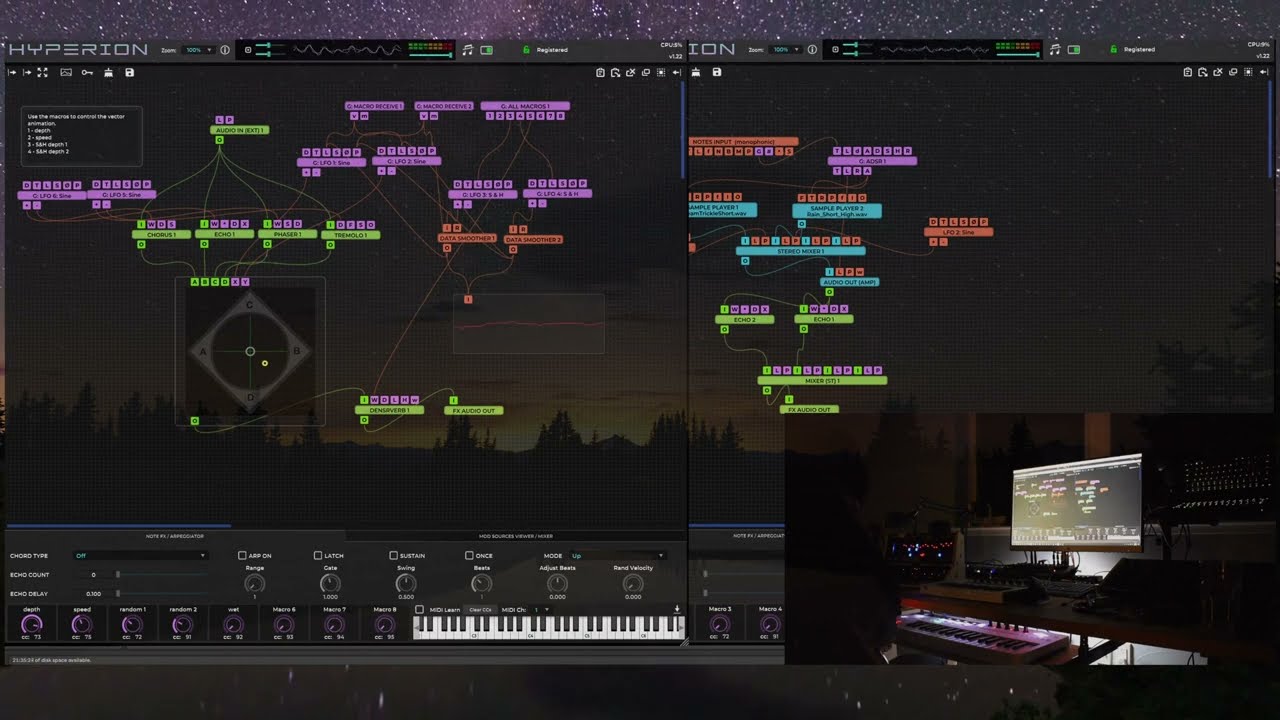This screenshot has width=1280, height=720.
Task: Adjust the wet macro knob
Action: pyautogui.click(x=233, y=624)
